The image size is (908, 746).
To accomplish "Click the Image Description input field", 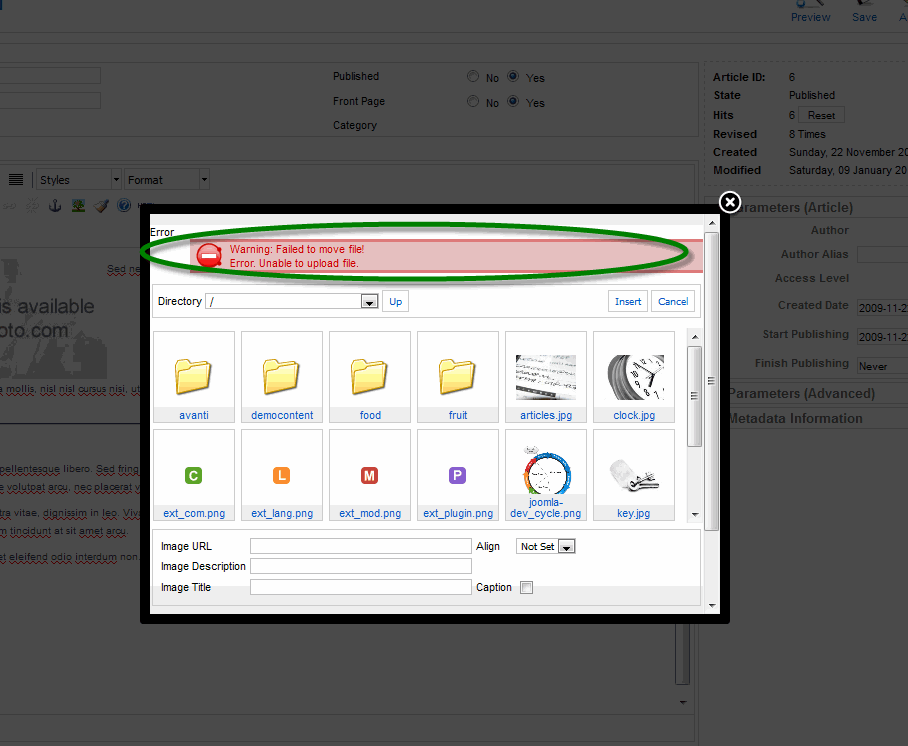I will 361,566.
